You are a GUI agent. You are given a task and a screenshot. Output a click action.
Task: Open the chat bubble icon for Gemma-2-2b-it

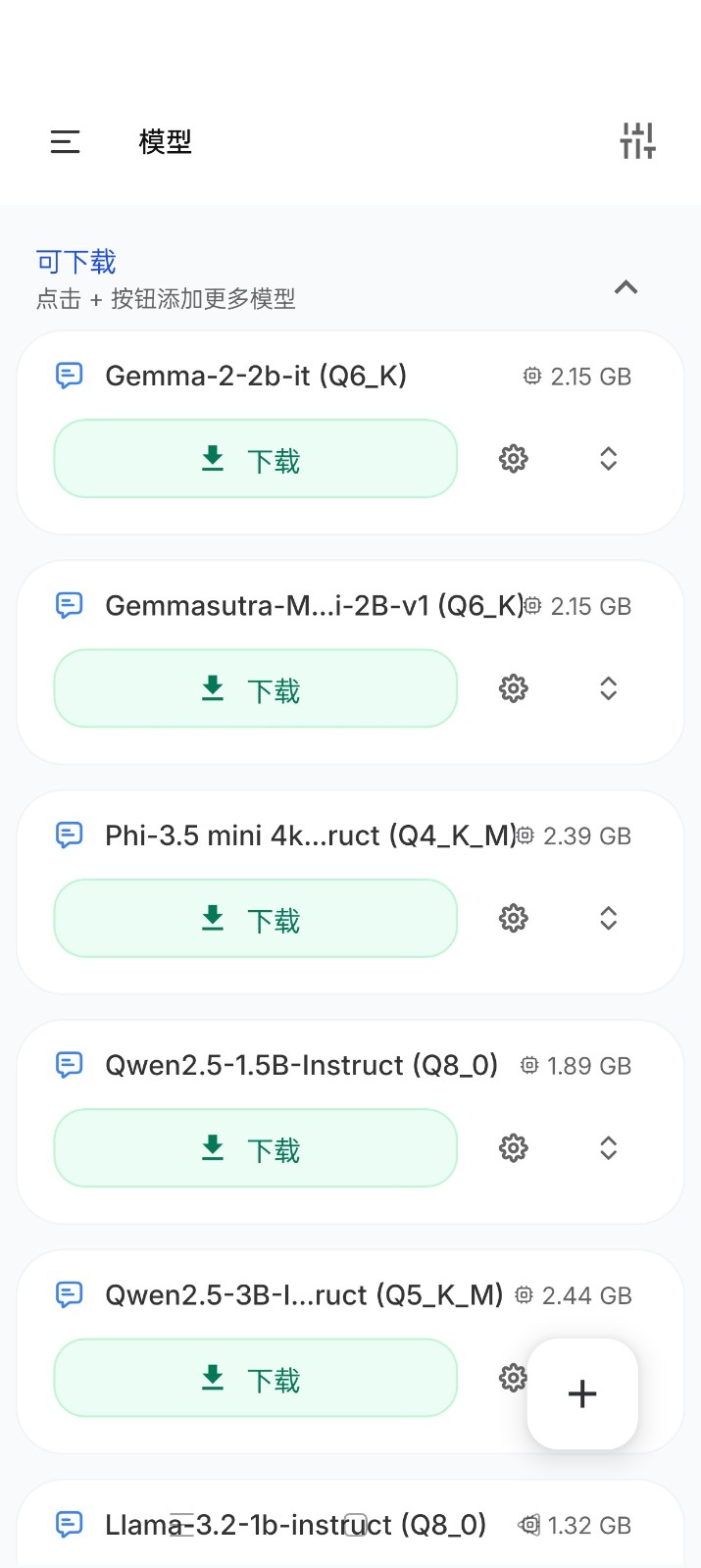coord(69,376)
